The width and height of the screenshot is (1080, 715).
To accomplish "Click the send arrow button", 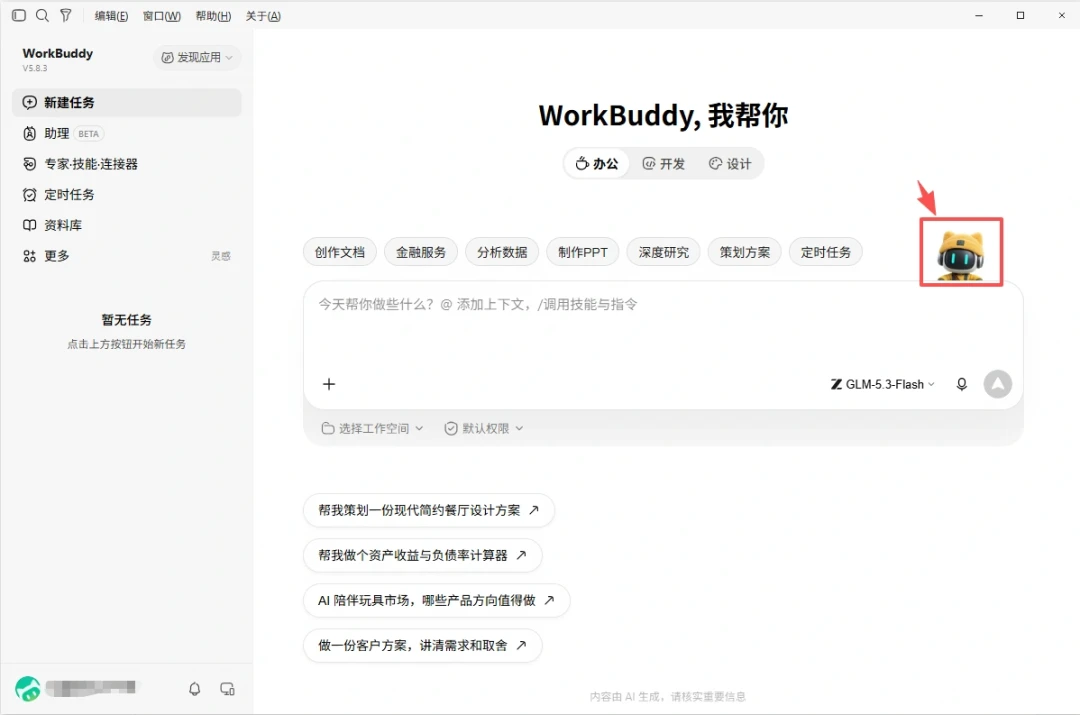I will coord(997,384).
